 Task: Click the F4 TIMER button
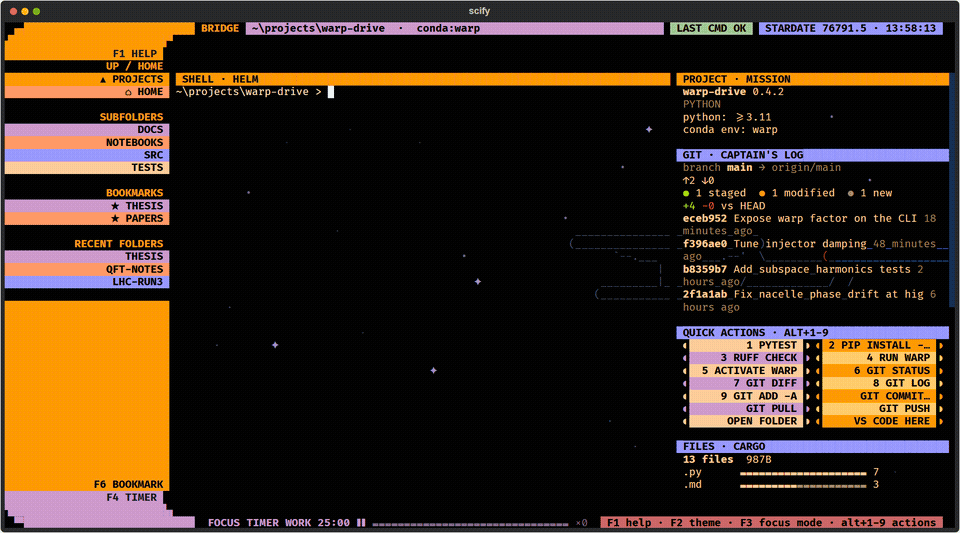pos(132,498)
